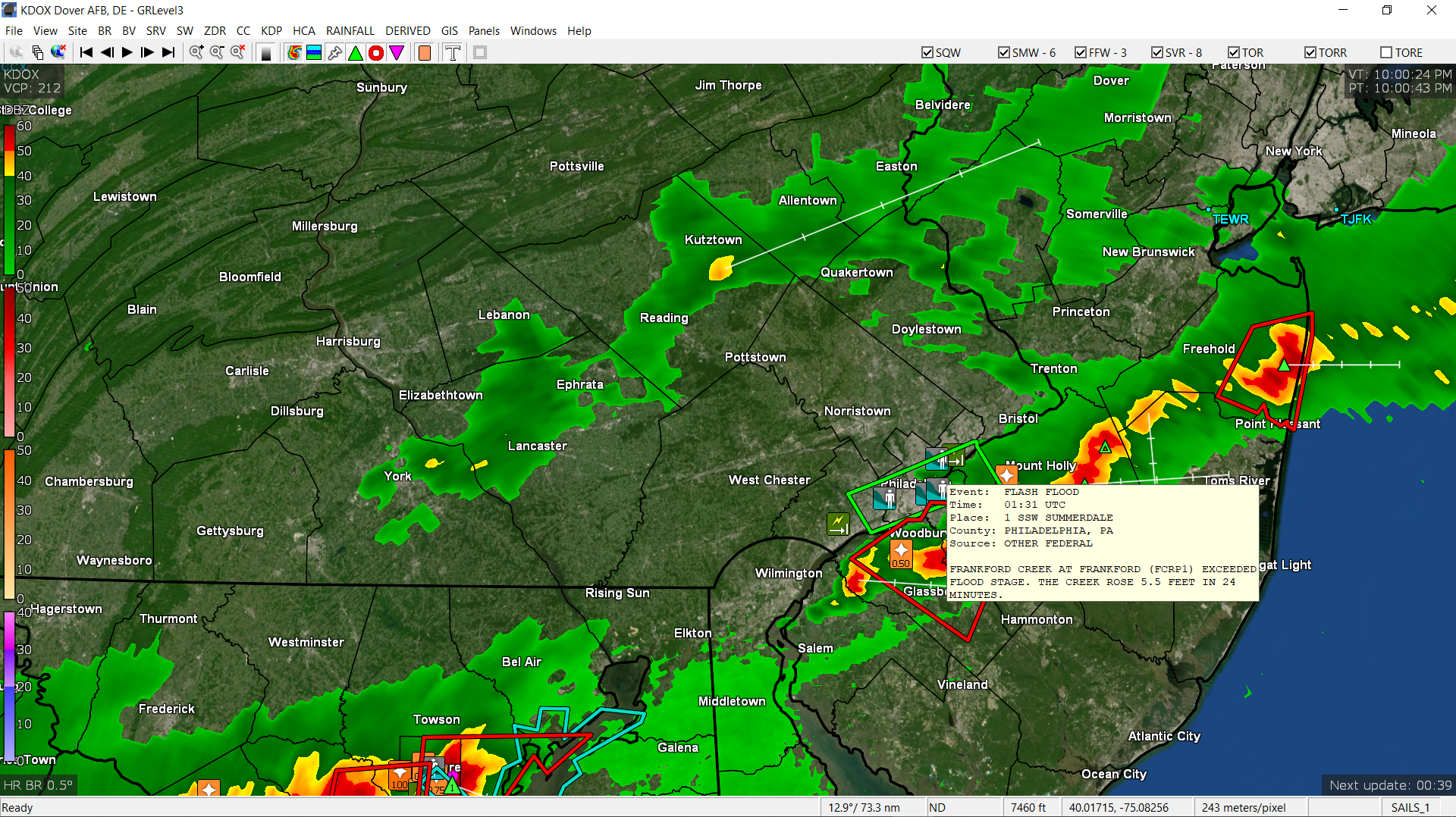This screenshot has width=1456, height=817.
Task: Click the Next update countdown text
Action: click(1390, 785)
